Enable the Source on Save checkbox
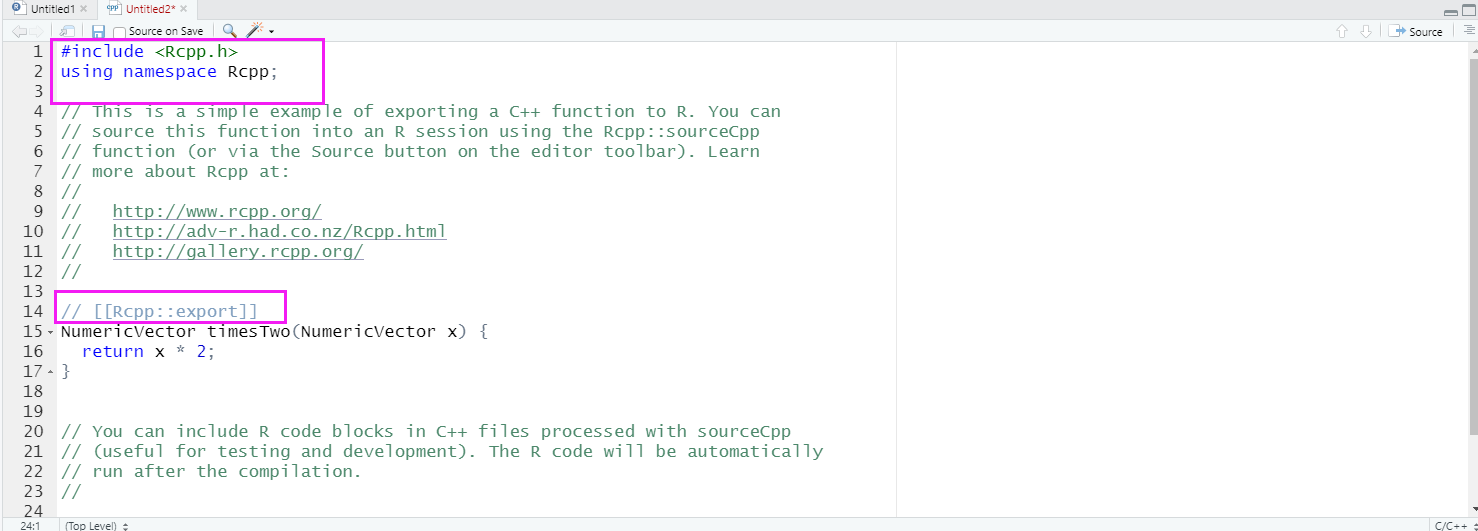 coord(119,32)
